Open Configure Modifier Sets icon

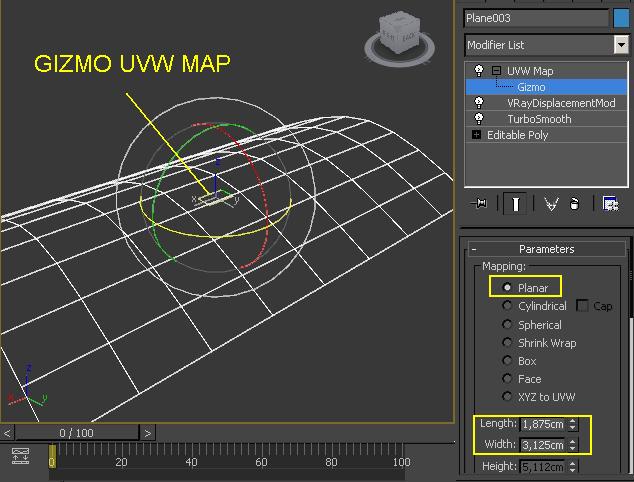click(610, 203)
